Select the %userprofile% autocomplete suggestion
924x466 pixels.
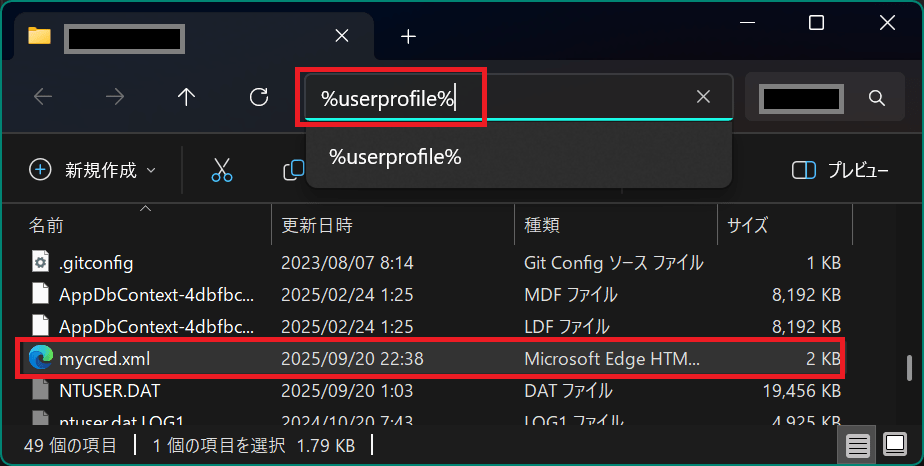396,157
